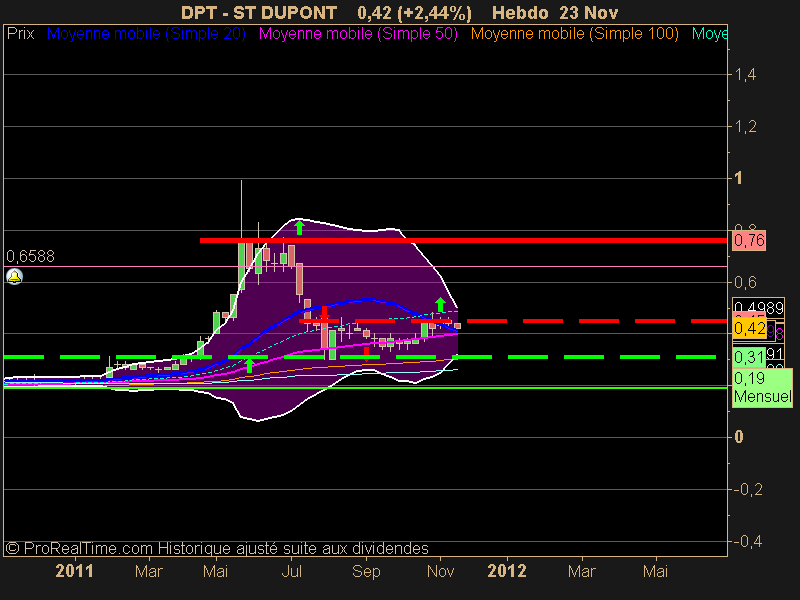This screenshot has height=600, width=800.
Task: Select the Moyenne mobile (Simple 100) legend
Action: (x=574, y=34)
